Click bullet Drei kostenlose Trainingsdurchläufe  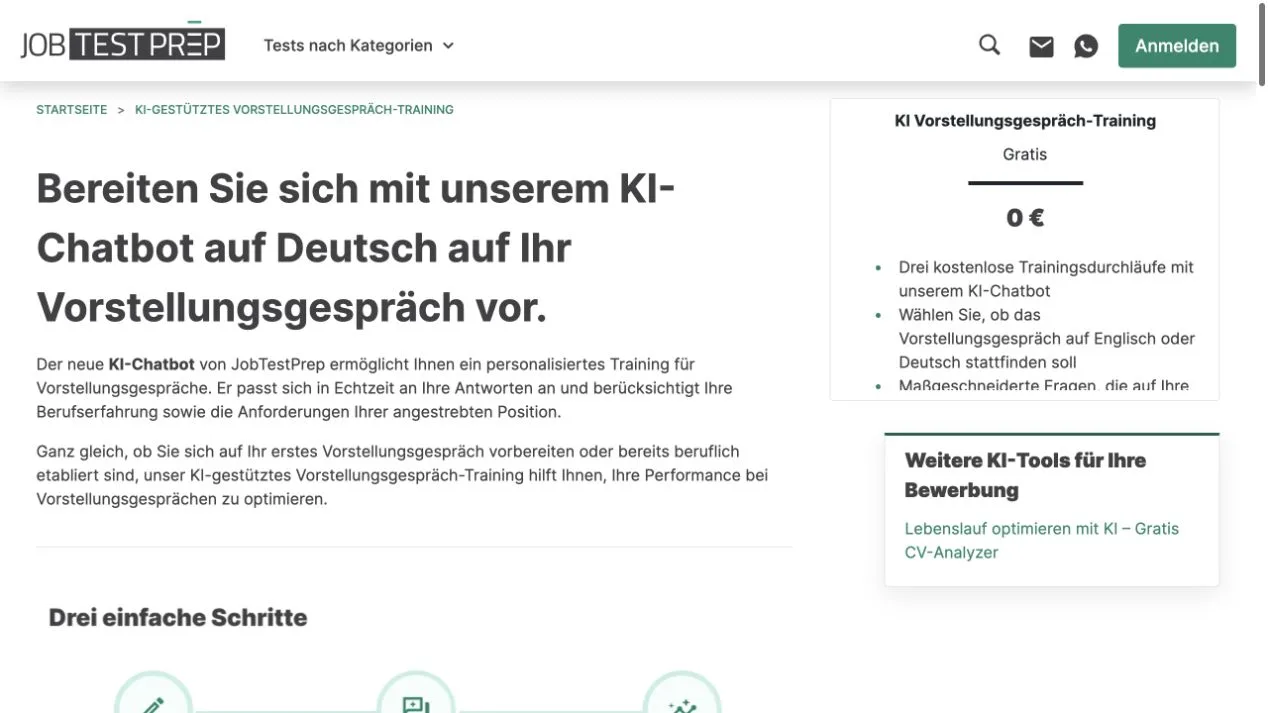tap(1046, 279)
